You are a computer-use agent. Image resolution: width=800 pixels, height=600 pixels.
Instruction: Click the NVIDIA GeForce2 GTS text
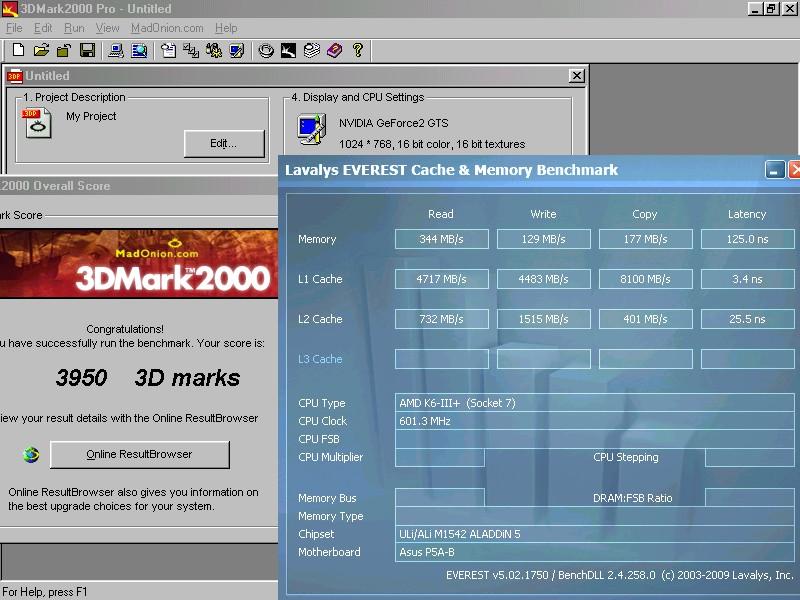click(x=393, y=123)
